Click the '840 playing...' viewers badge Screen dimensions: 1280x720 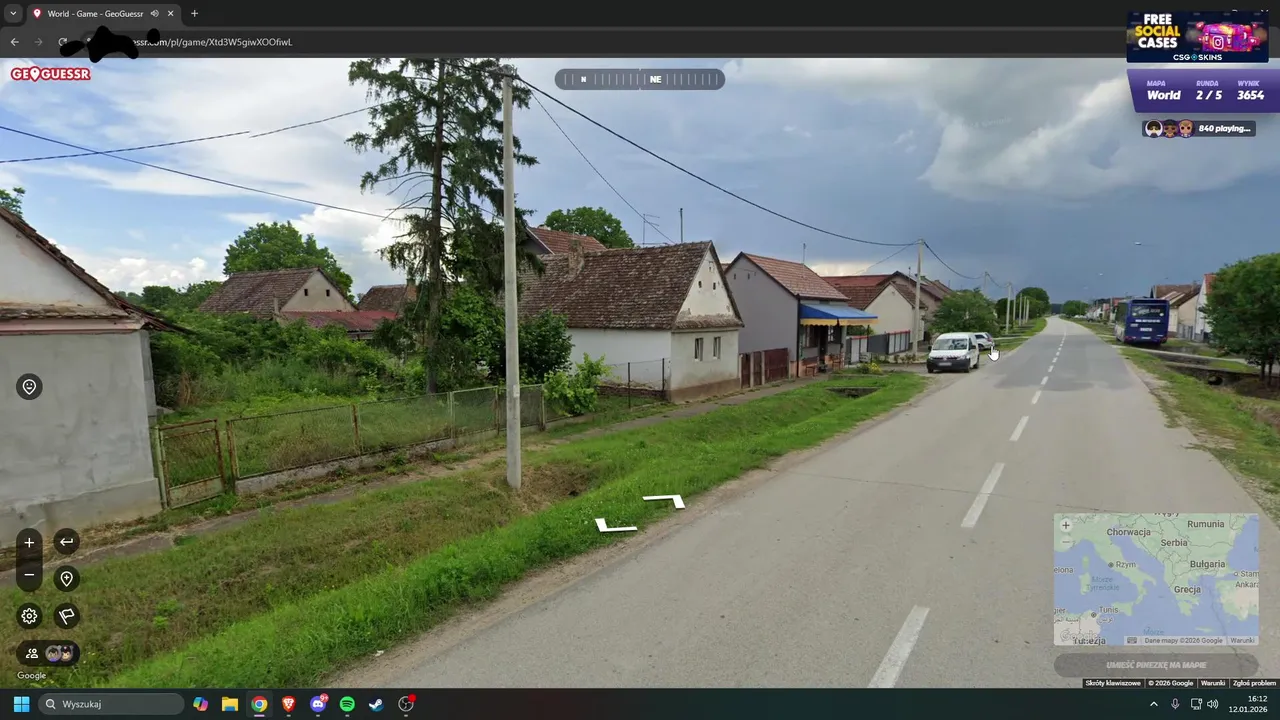tap(1198, 128)
